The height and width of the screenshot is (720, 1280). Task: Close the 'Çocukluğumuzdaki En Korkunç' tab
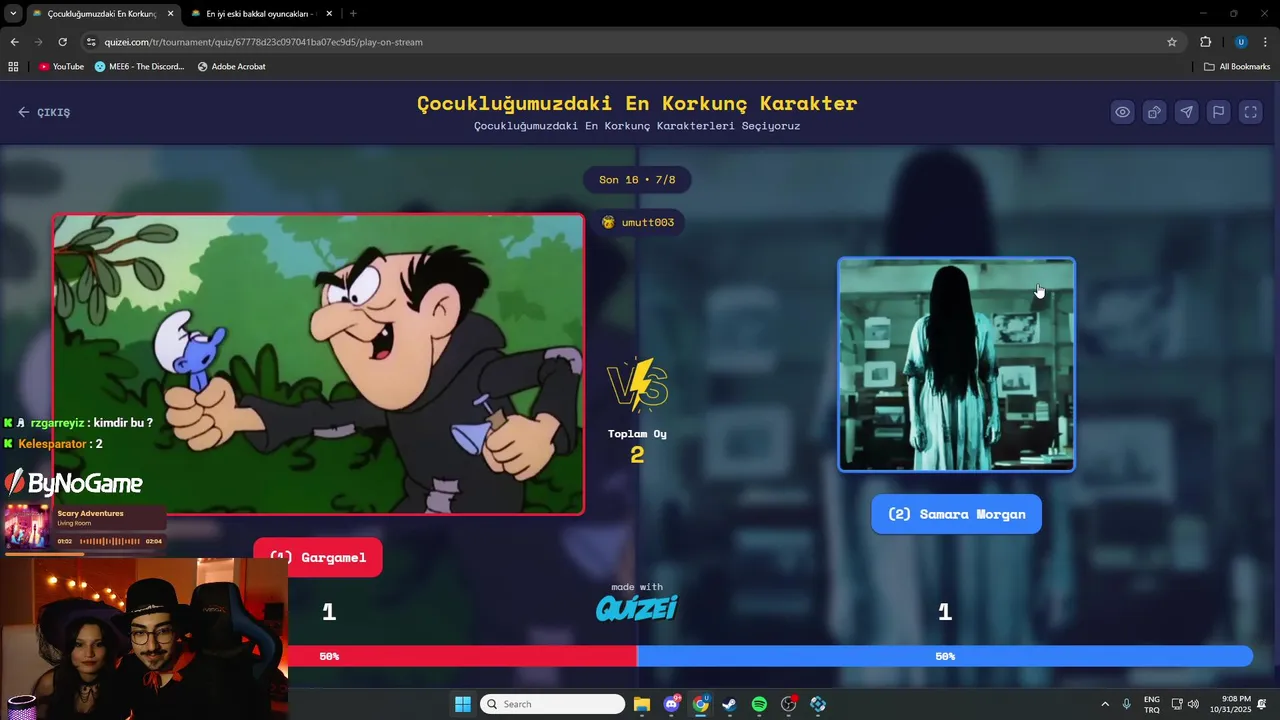(170, 14)
